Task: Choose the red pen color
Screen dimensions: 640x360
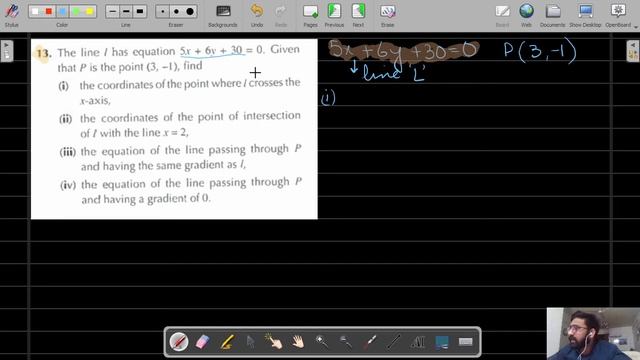Action: [49, 11]
